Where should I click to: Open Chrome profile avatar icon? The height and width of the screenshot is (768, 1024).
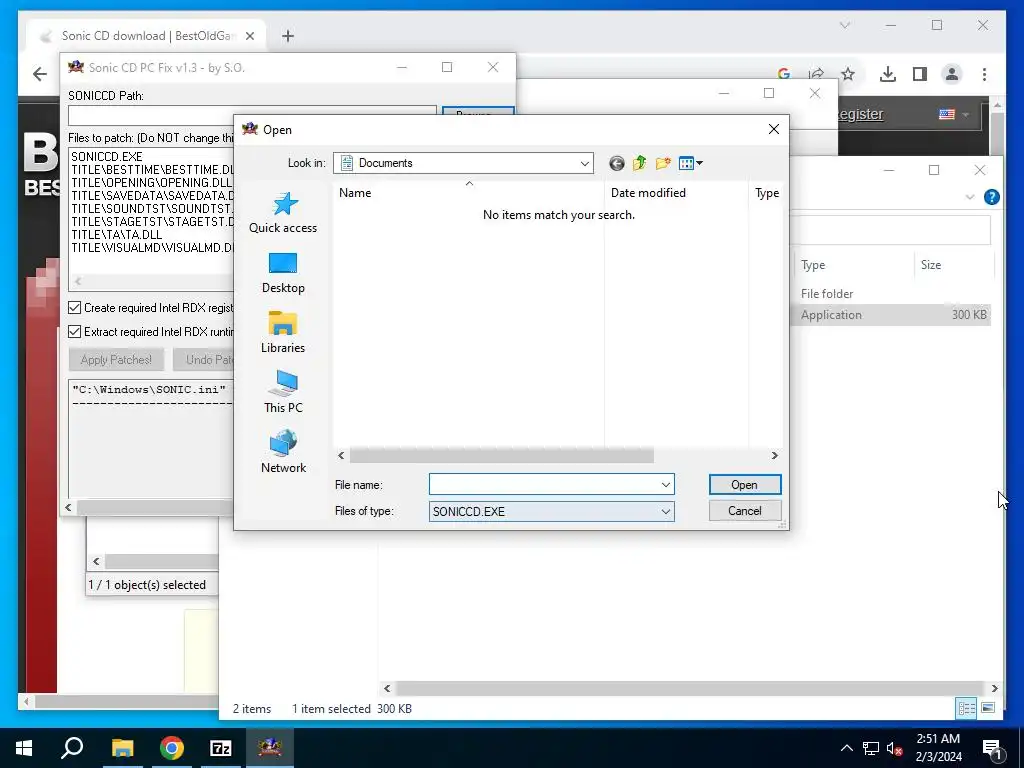(952, 74)
